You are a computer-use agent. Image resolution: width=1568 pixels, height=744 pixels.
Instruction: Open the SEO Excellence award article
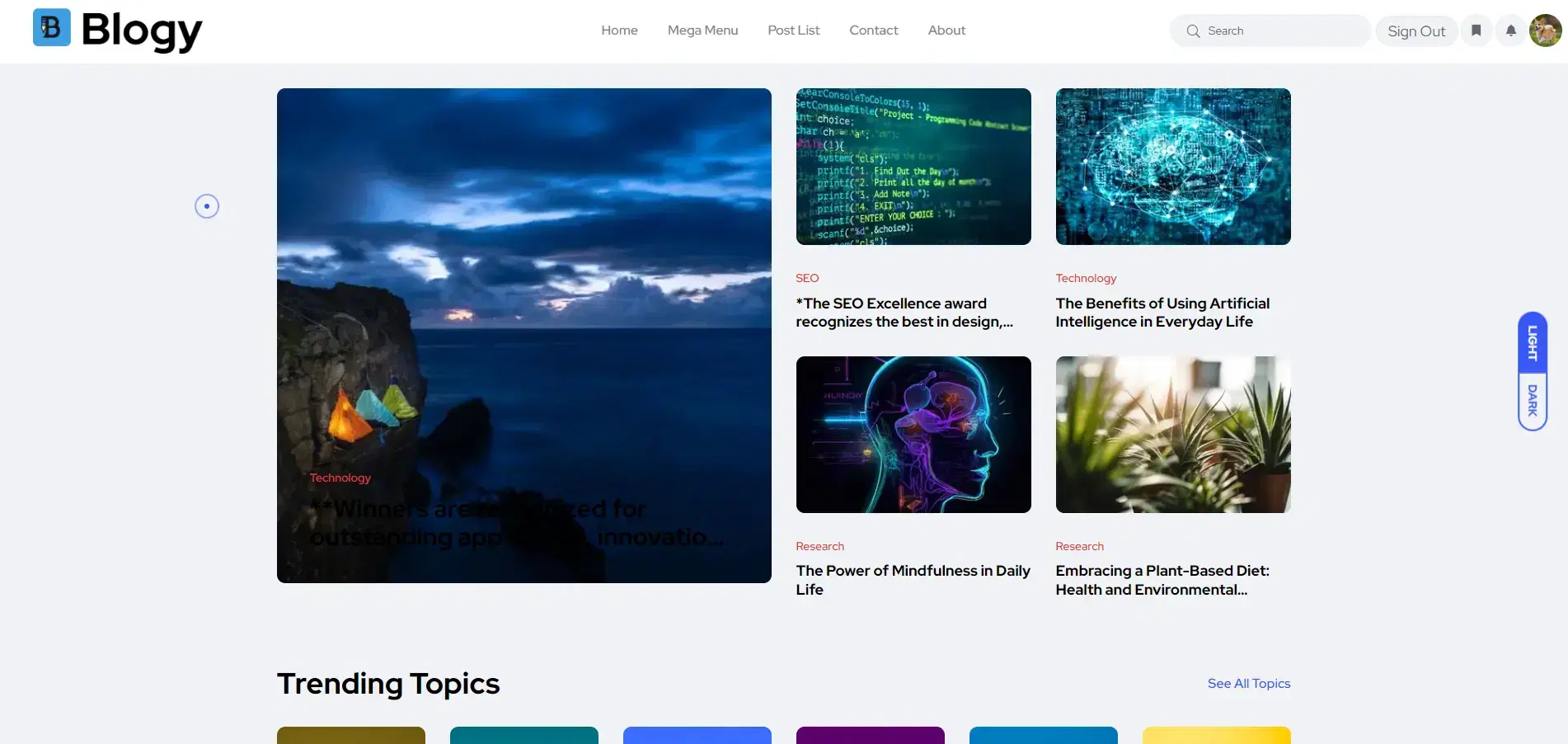(x=904, y=313)
